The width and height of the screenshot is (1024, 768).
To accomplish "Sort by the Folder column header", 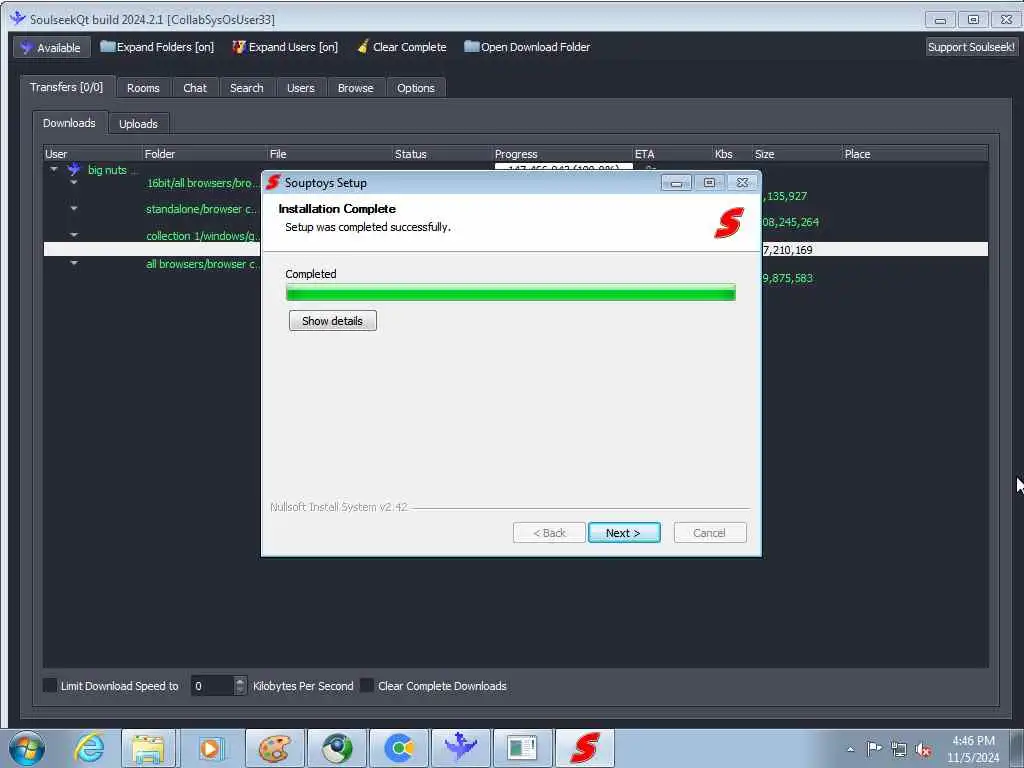I will coord(204,154).
